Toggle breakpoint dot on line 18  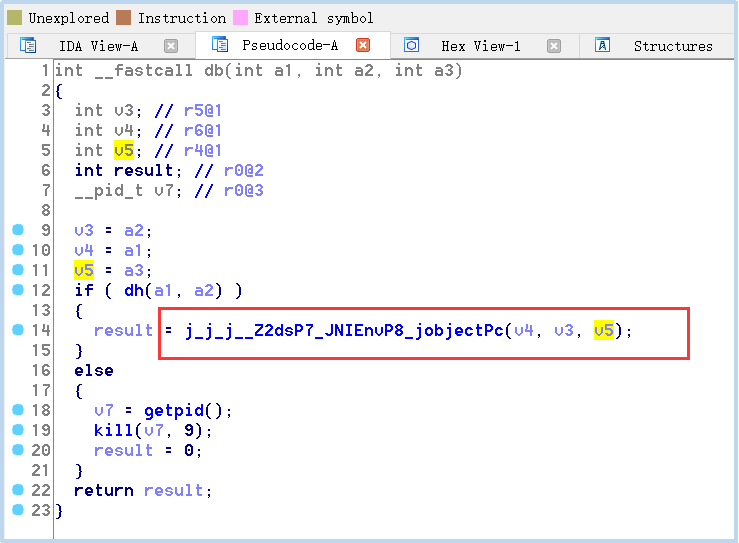tap(18, 410)
